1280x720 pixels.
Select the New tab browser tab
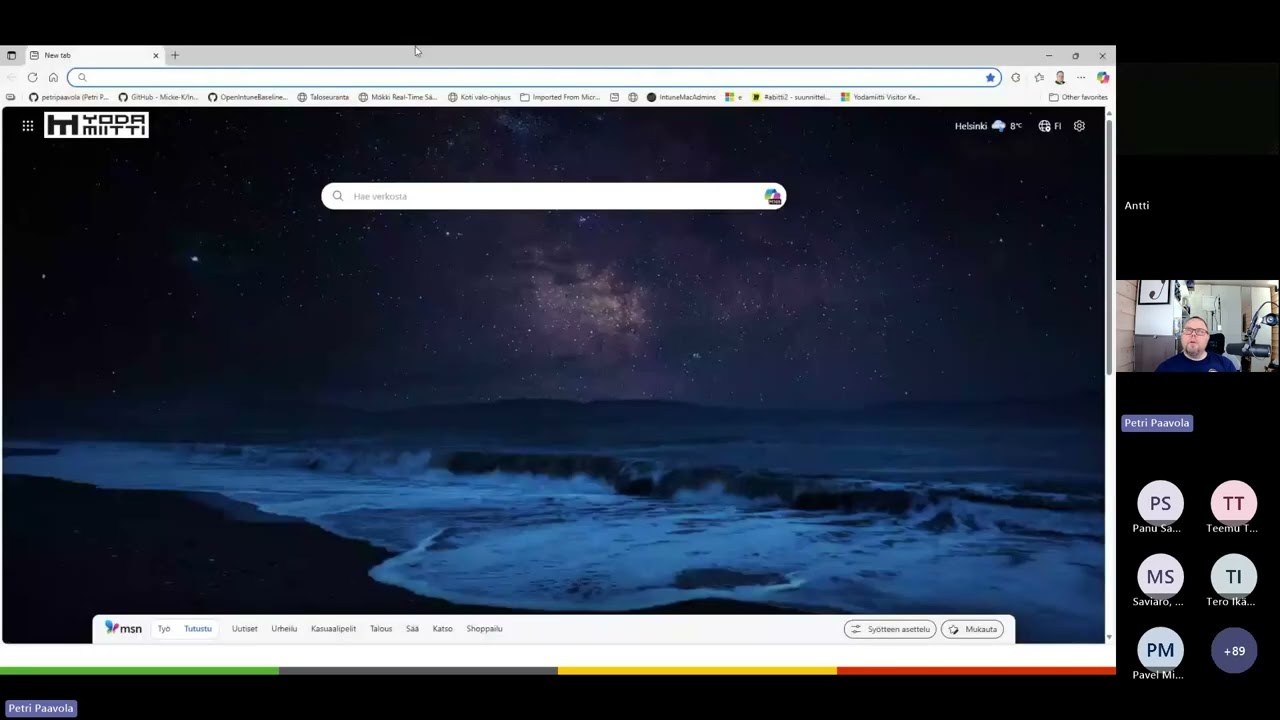pos(94,55)
